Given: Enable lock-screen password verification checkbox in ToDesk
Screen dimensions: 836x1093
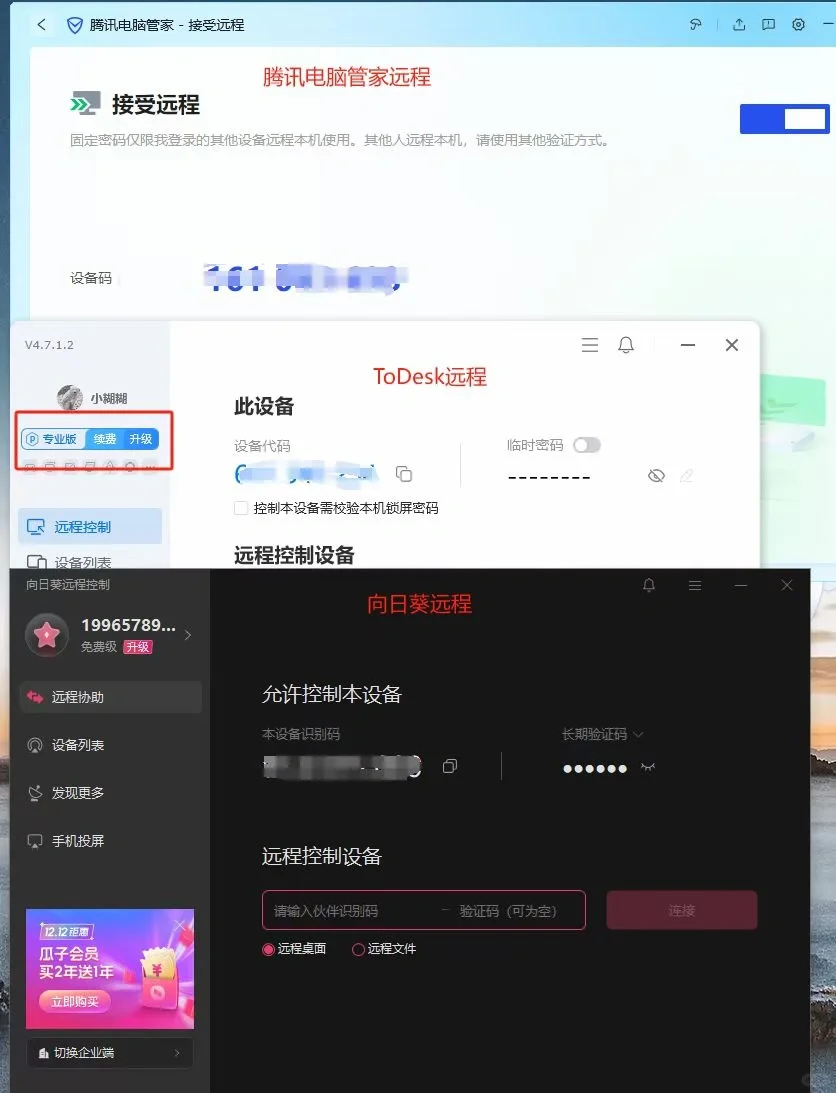Looking at the screenshot, I should (x=240, y=507).
